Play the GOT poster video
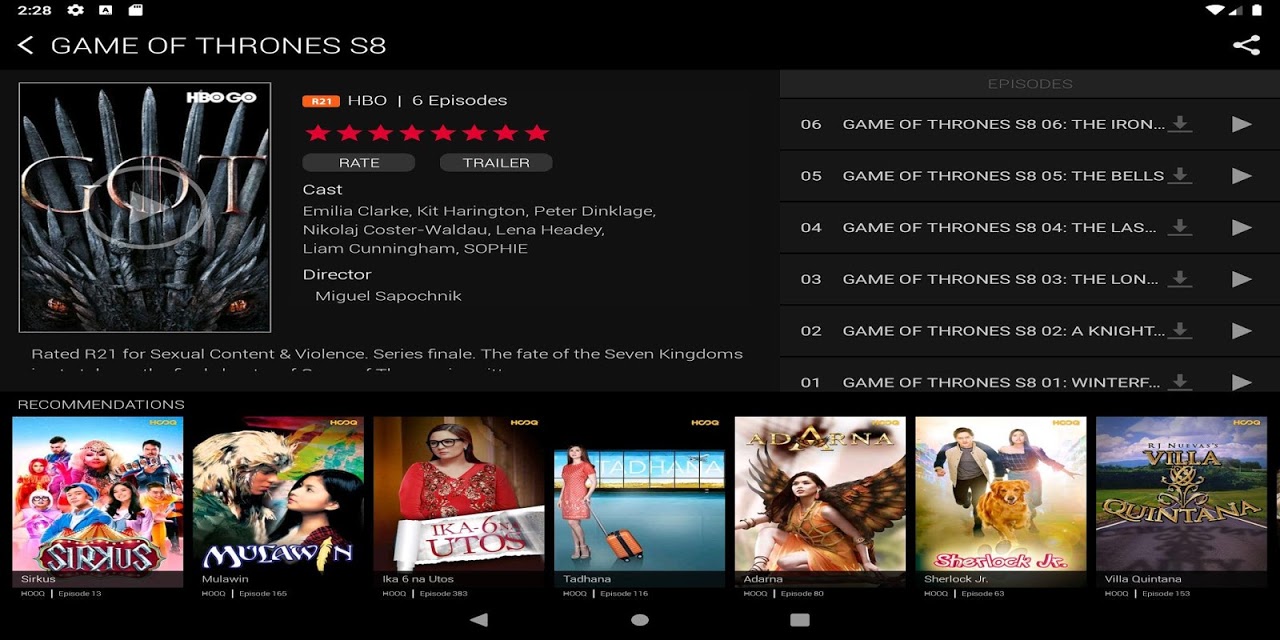Screen dimensions: 1280x640 pos(145,208)
